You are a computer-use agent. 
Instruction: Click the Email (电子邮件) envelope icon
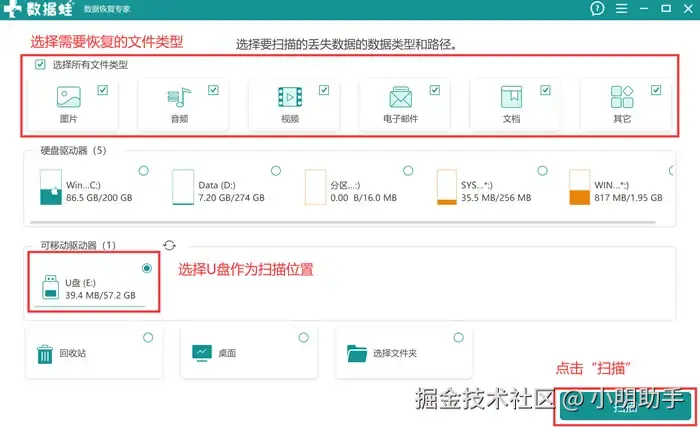tap(400, 97)
